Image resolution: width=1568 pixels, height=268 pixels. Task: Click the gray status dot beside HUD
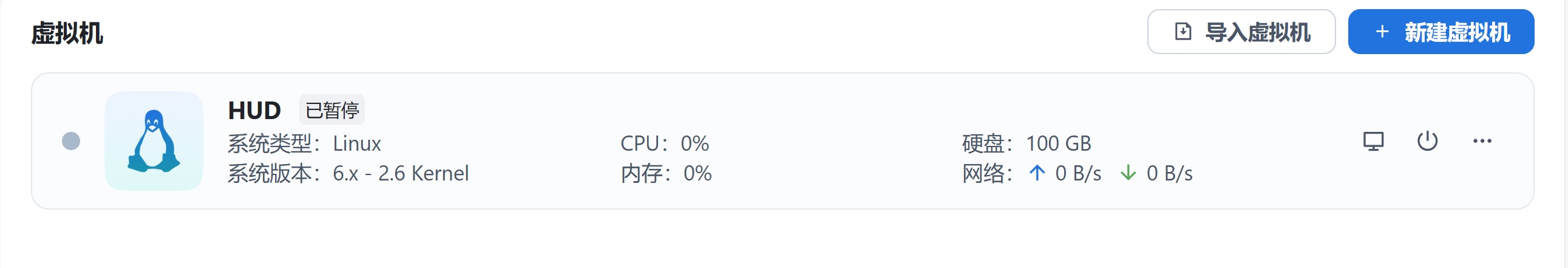pos(71,142)
